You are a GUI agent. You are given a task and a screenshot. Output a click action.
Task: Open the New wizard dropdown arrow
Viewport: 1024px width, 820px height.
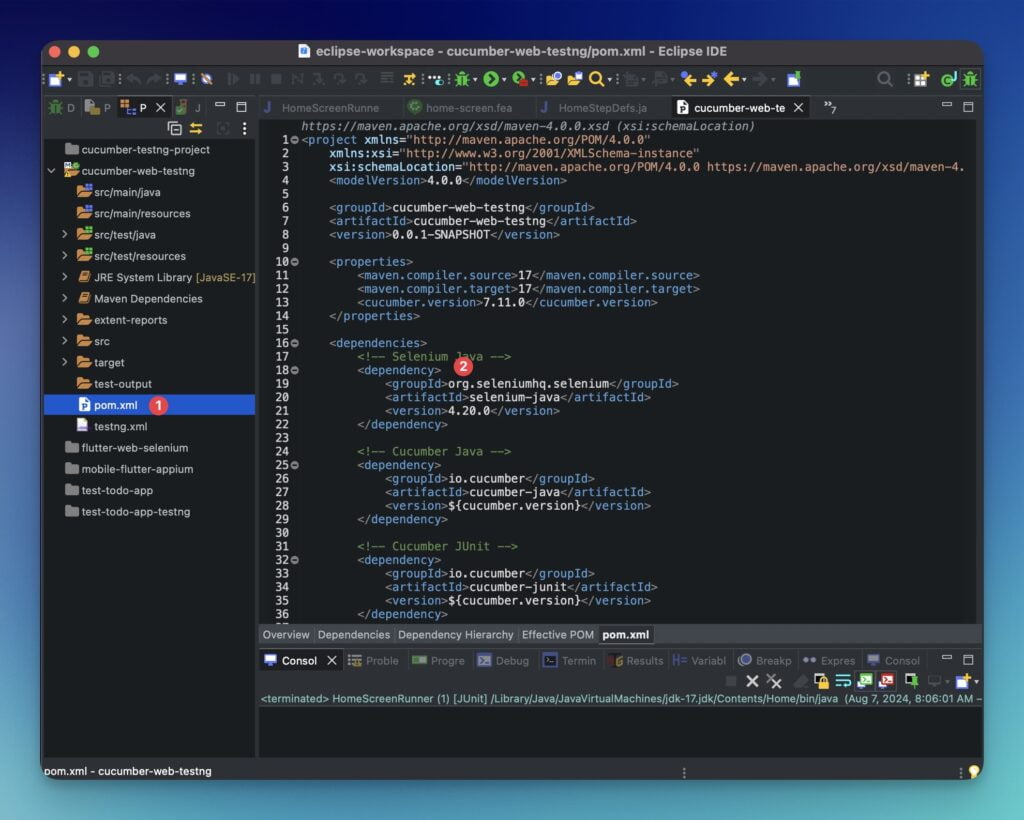[69, 80]
